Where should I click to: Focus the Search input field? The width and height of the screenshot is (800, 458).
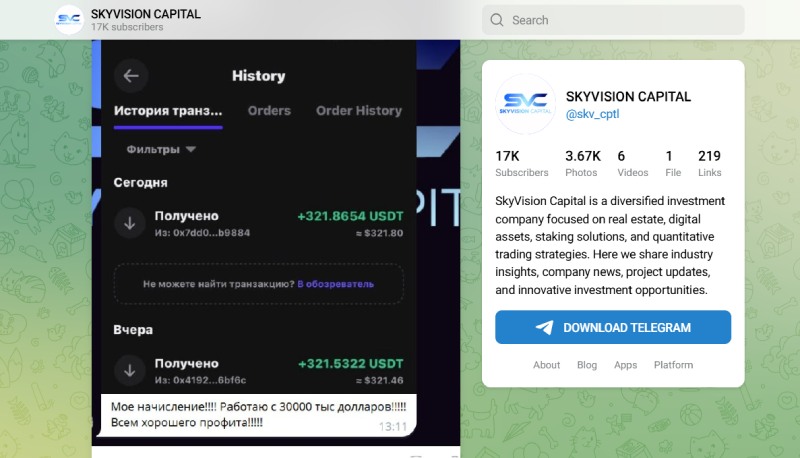coord(613,20)
